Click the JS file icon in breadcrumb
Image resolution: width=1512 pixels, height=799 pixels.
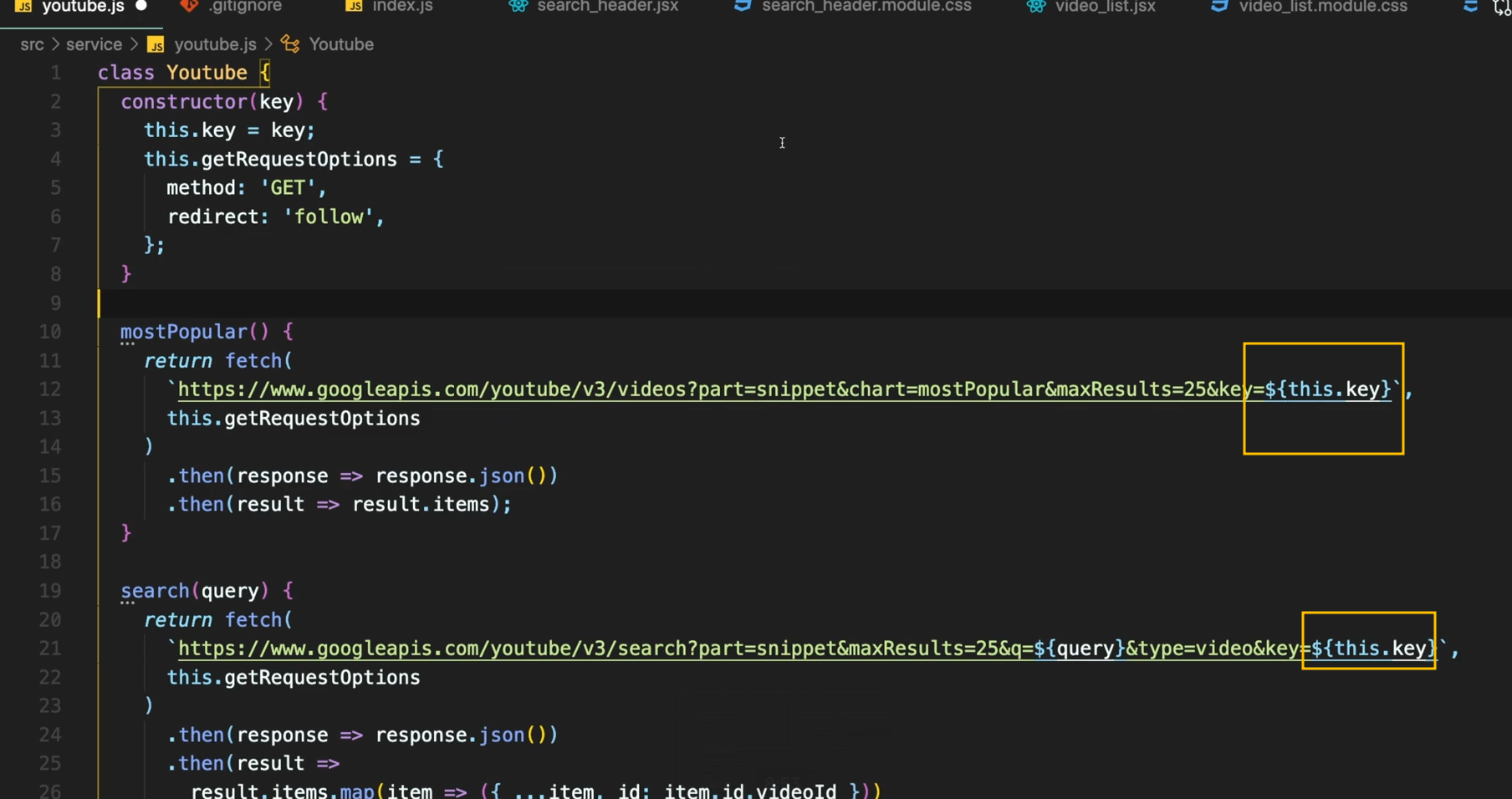pyautogui.click(x=156, y=44)
